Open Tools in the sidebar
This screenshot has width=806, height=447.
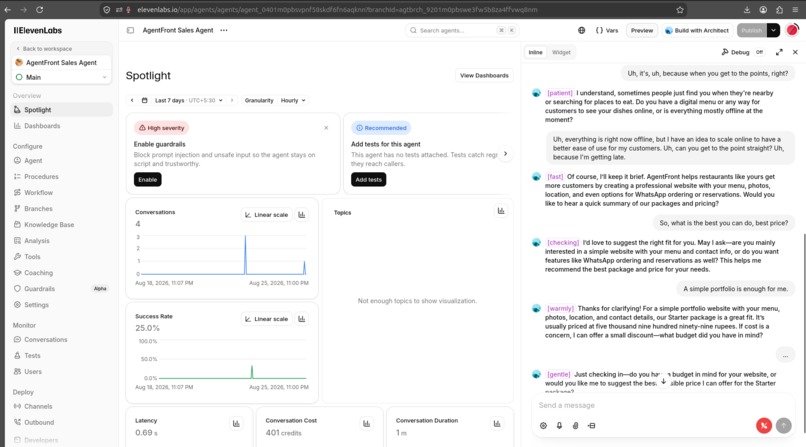(62, 256)
